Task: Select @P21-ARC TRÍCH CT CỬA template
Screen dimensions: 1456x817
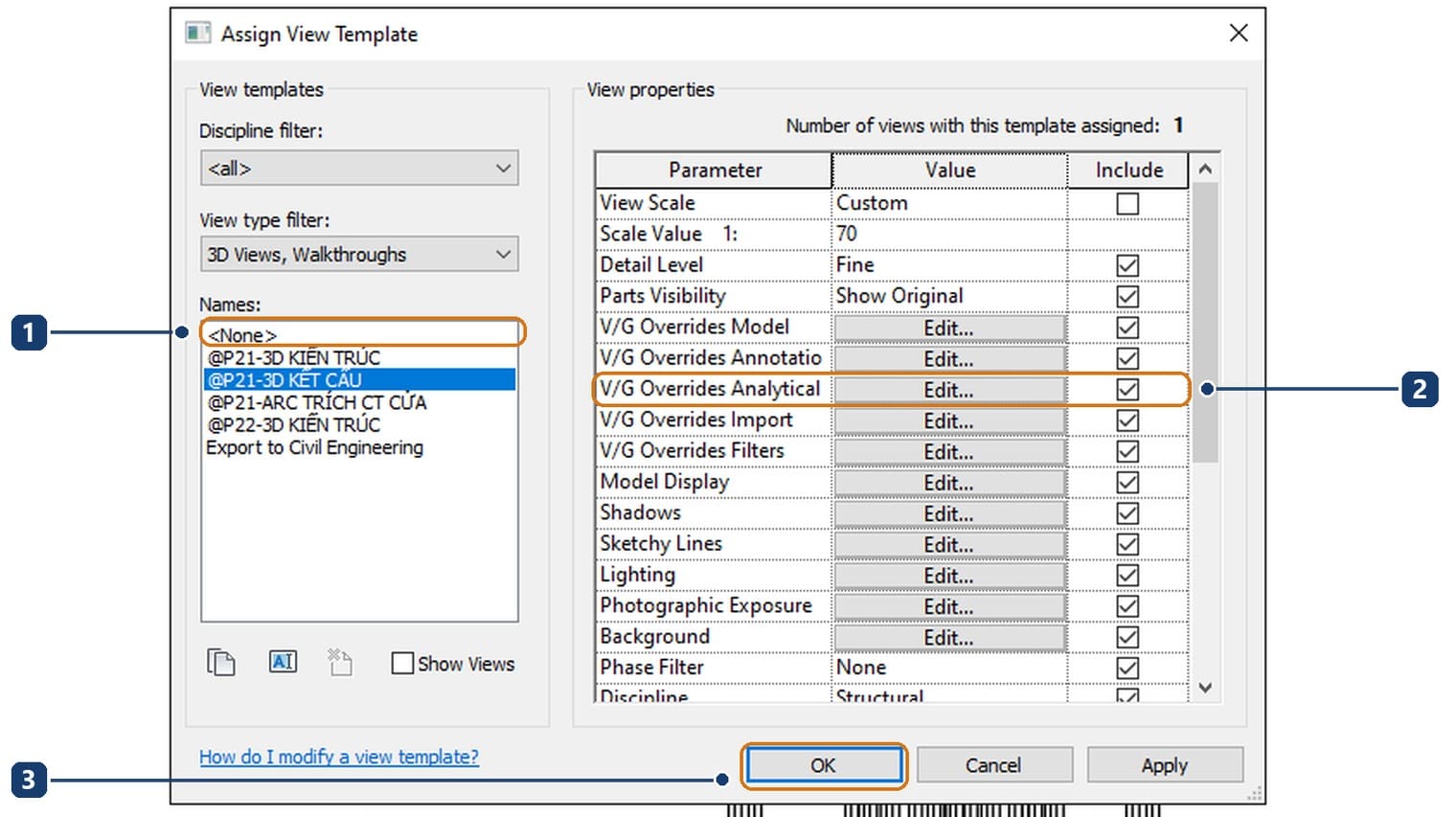Action: tap(359, 402)
